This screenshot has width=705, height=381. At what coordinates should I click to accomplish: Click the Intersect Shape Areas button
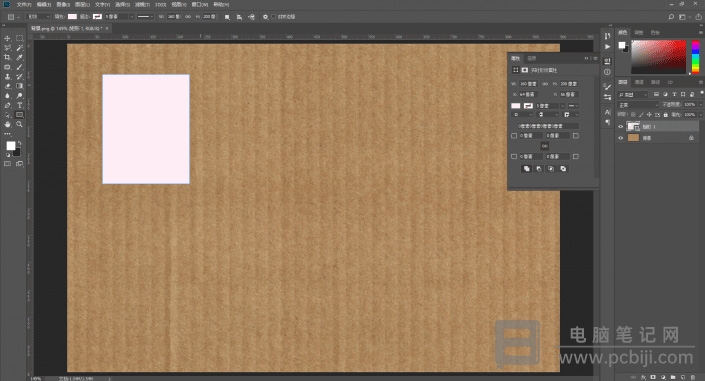(551, 169)
